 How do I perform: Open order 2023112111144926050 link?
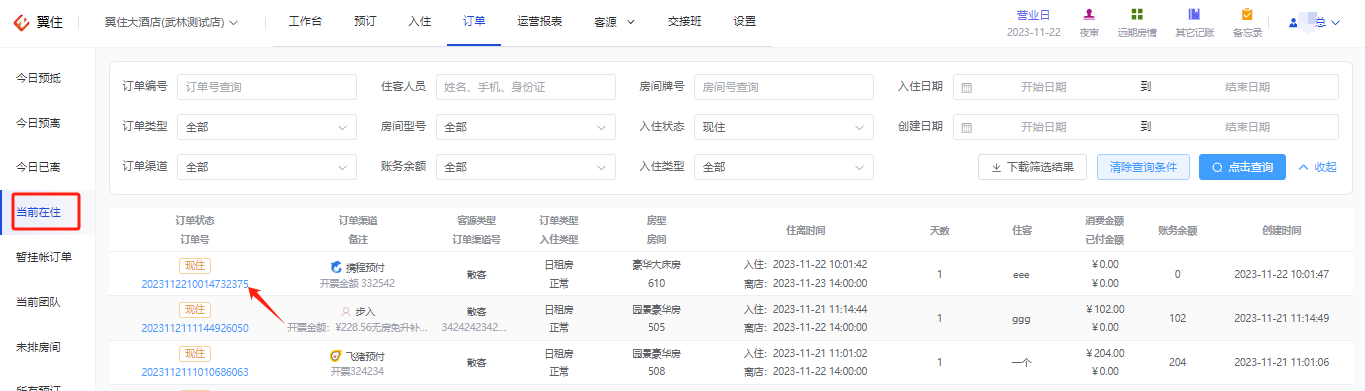point(195,328)
